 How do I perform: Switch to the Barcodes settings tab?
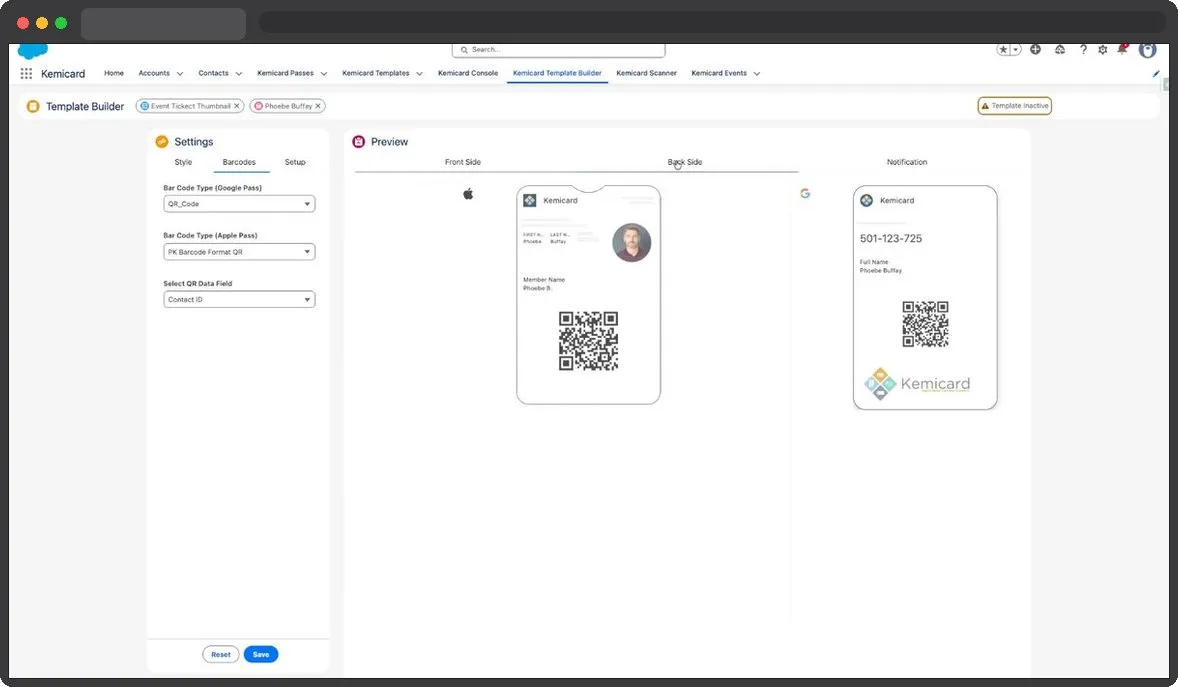click(239, 162)
